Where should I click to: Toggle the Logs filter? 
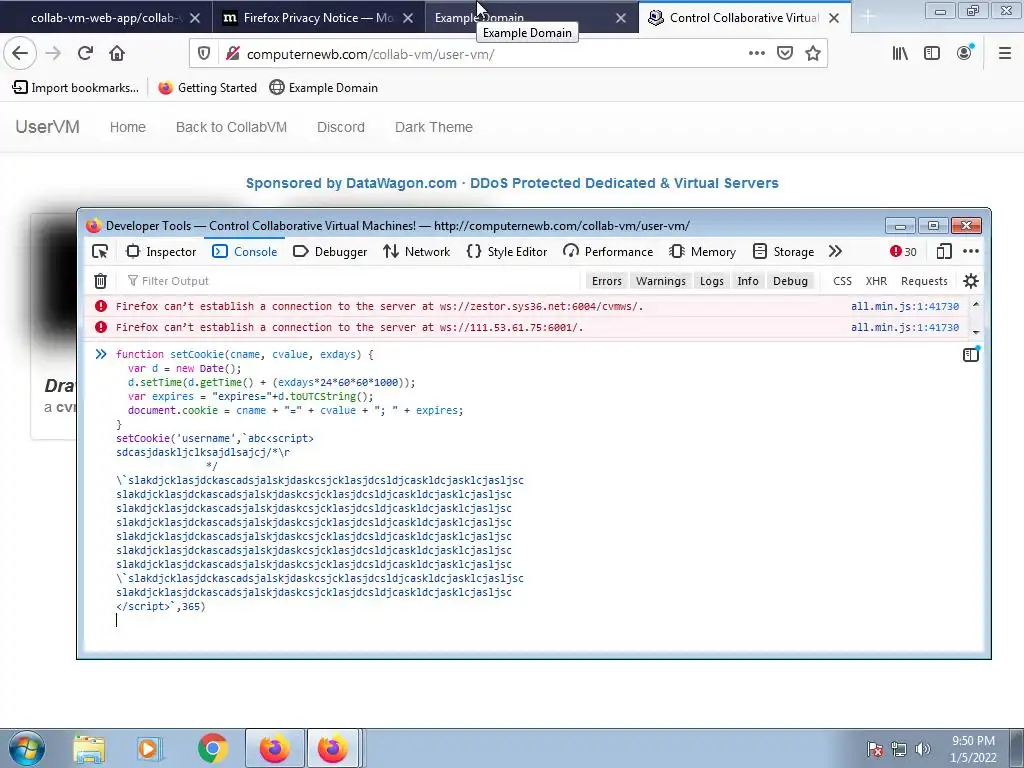[x=712, y=281]
